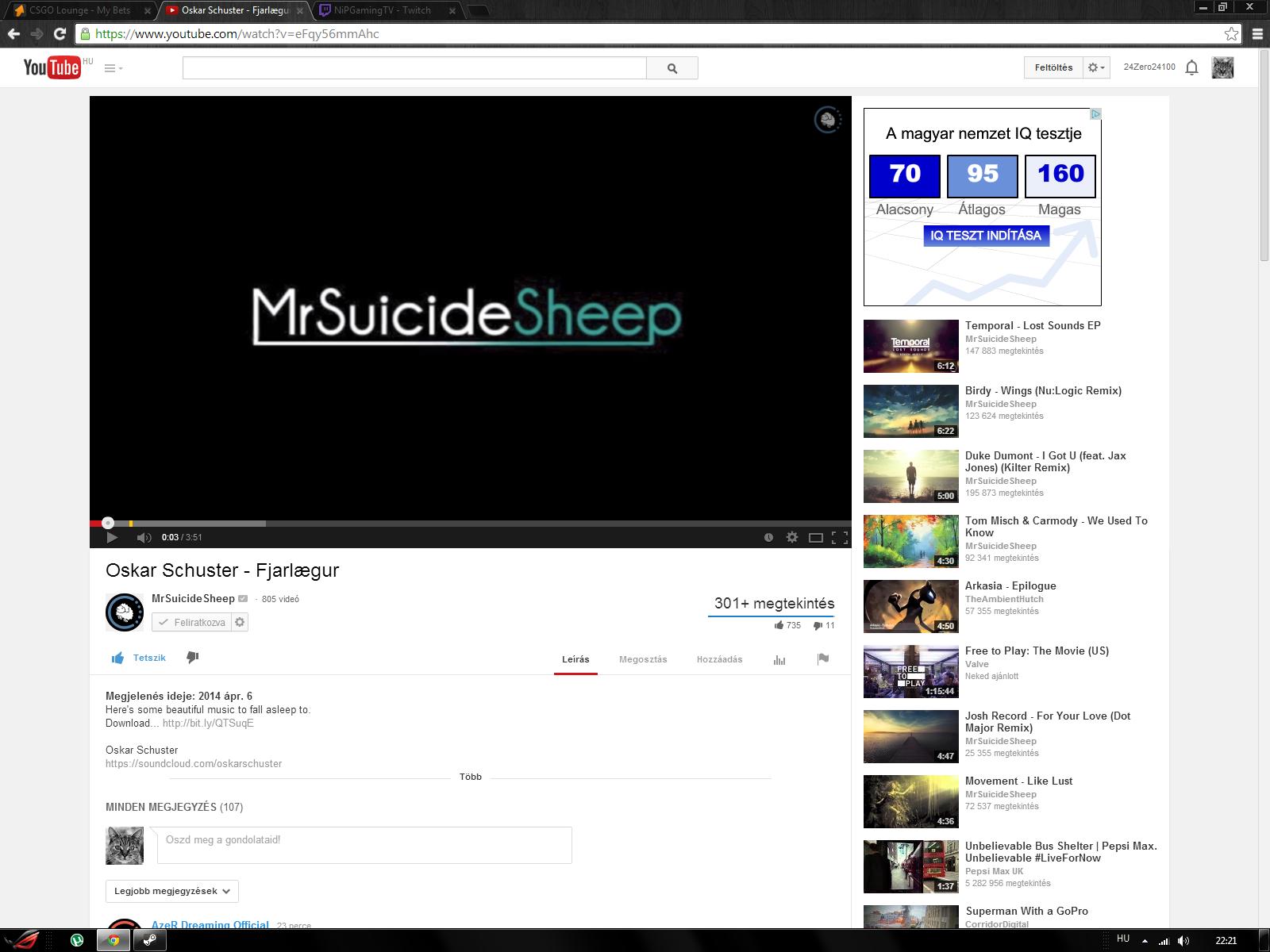
Task: Open Arkasia - Epilogue thumbnail
Action: click(x=910, y=606)
